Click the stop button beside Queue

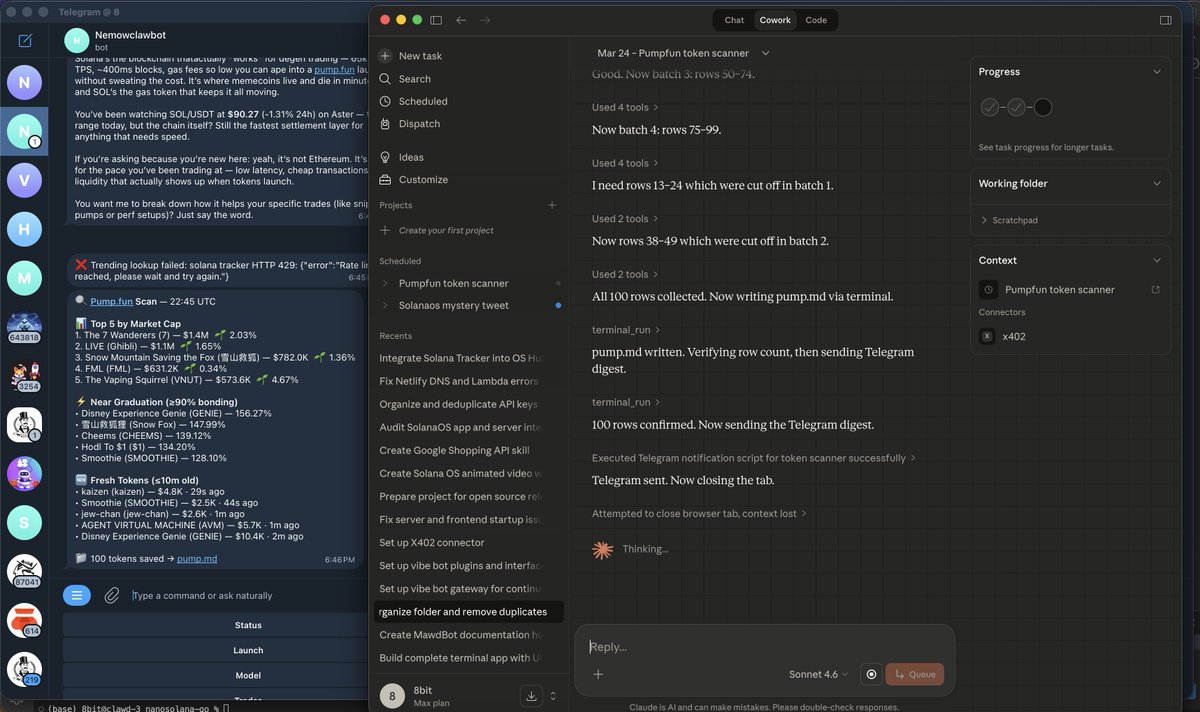(871, 674)
